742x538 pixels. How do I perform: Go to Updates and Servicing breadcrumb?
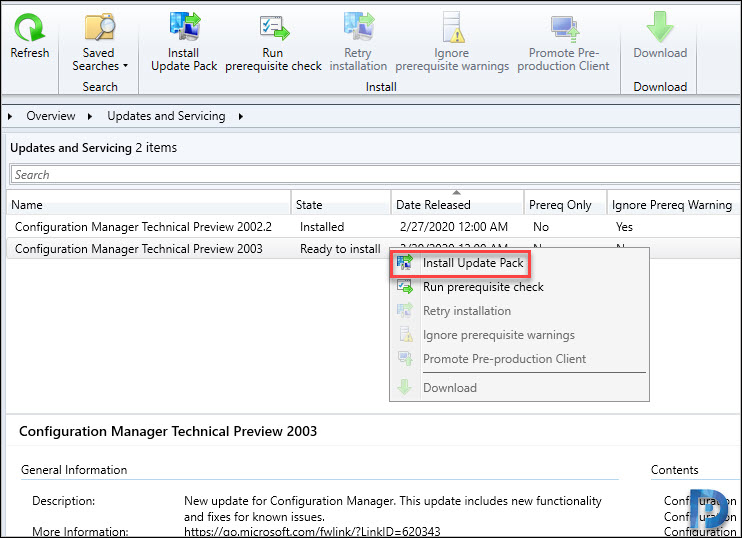[x=166, y=116]
